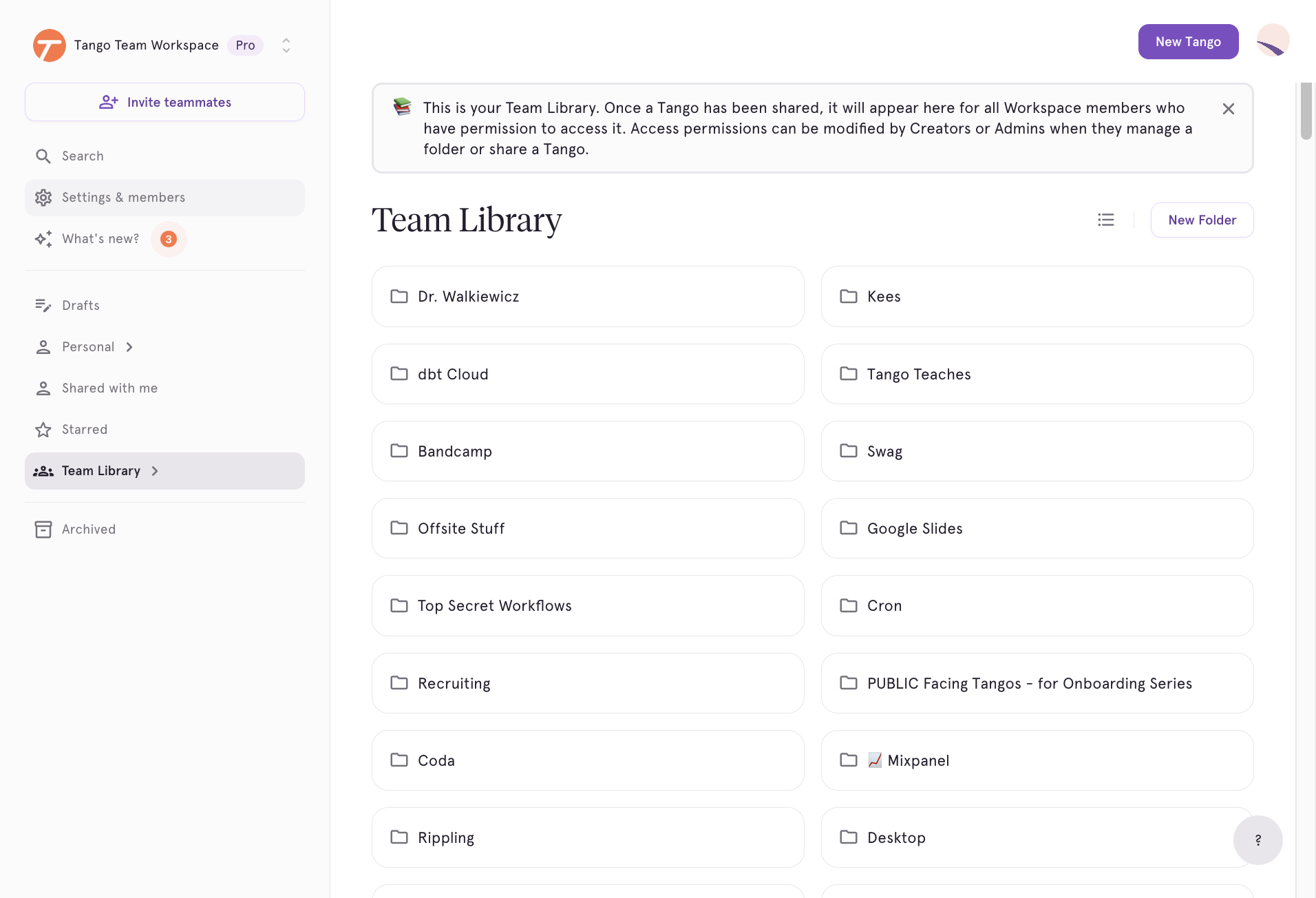
Task: Click the Starred star icon
Action: point(43,430)
